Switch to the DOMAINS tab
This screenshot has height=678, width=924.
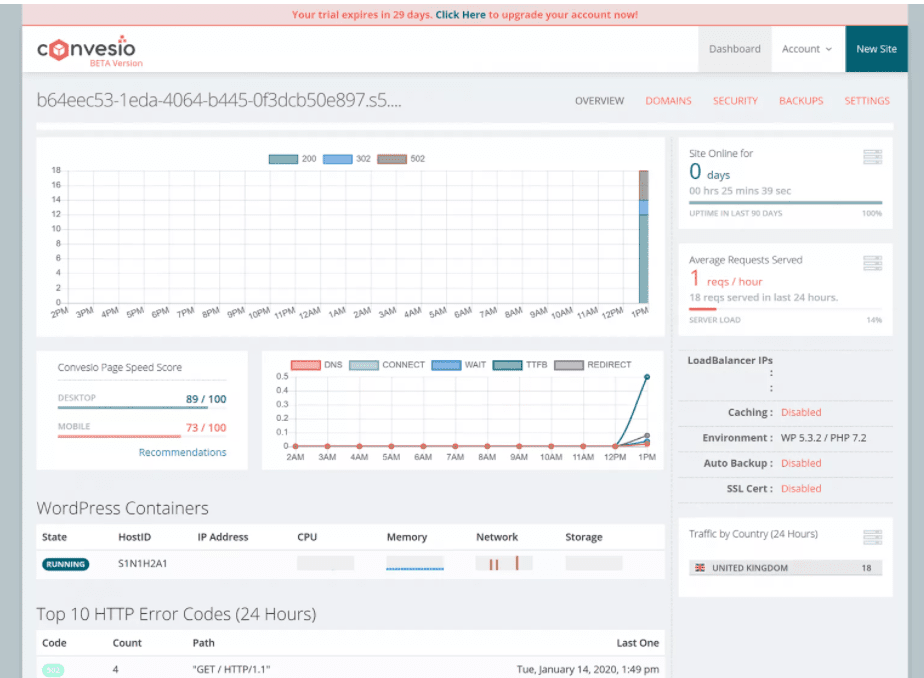[668, 101]
